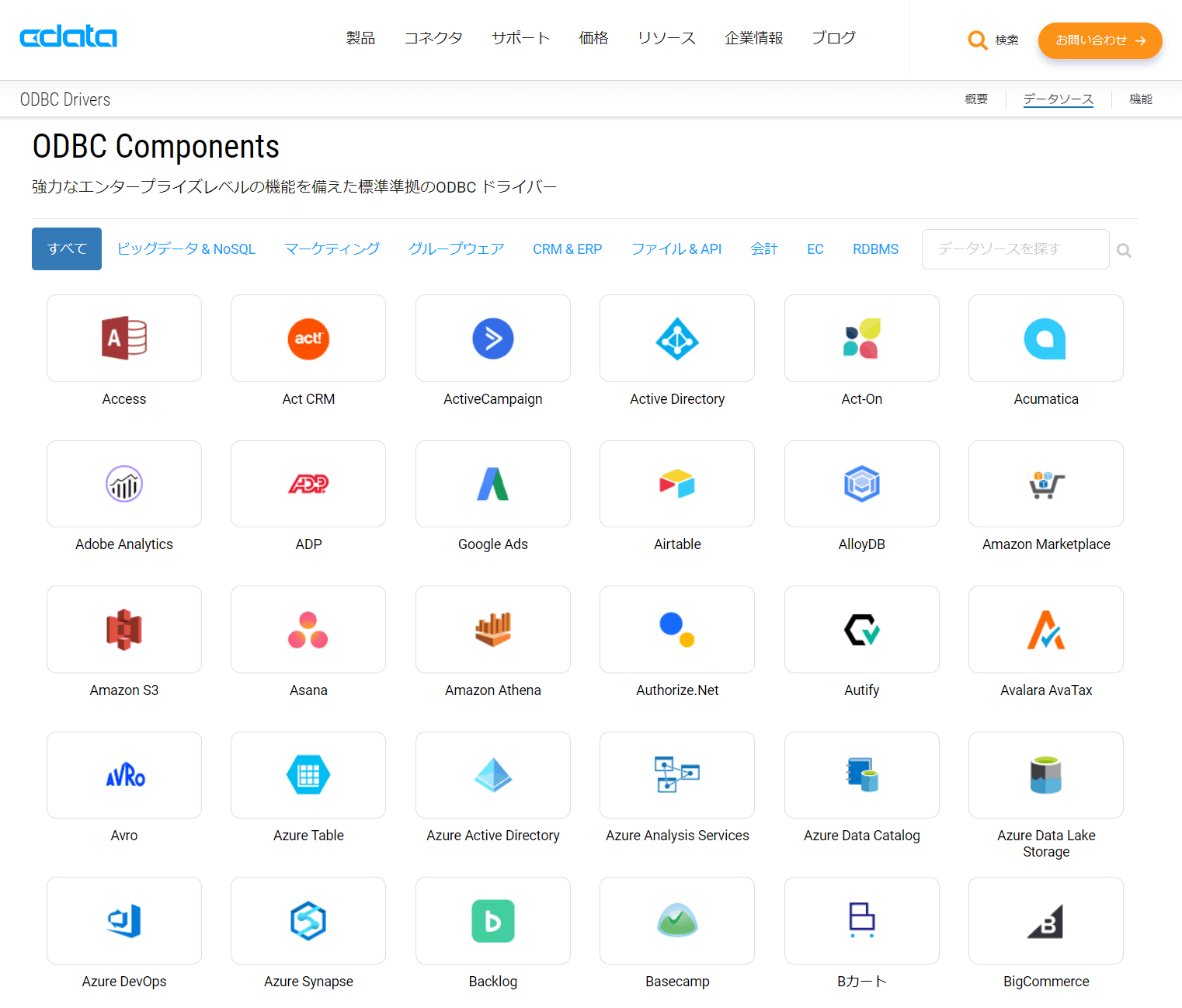Switch to the EC filter
The height and width of the screenshot is (1008, 1182).
(815, 249)
